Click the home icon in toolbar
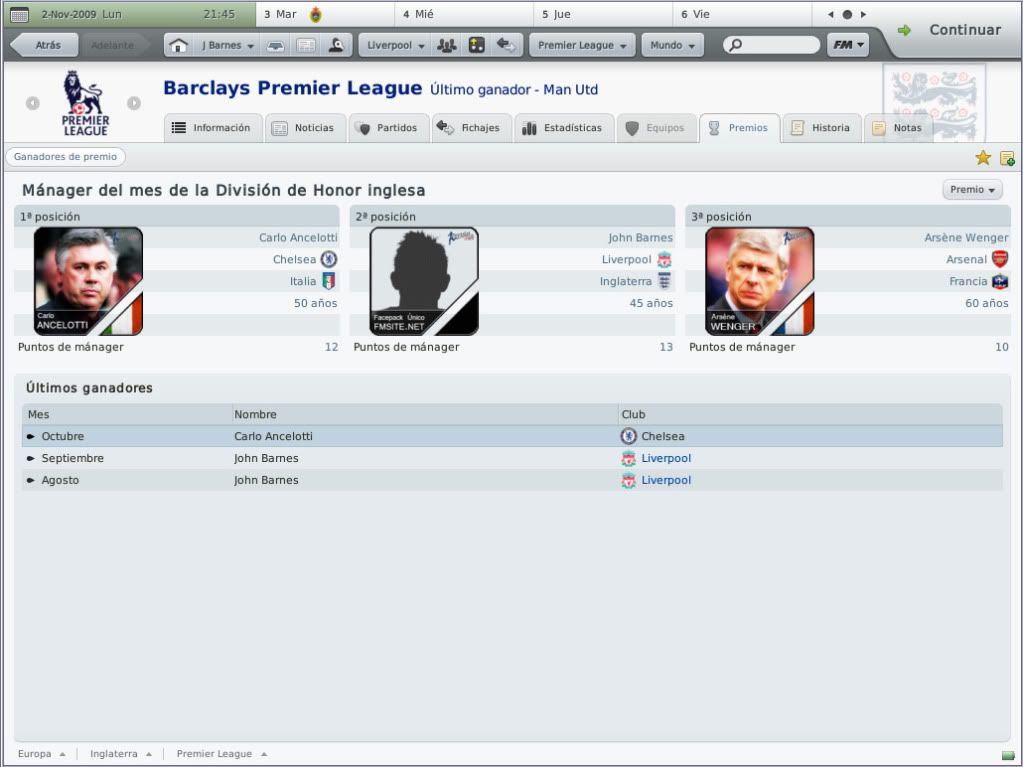This screenshot has width=1023, height=767. click(178, 45)
